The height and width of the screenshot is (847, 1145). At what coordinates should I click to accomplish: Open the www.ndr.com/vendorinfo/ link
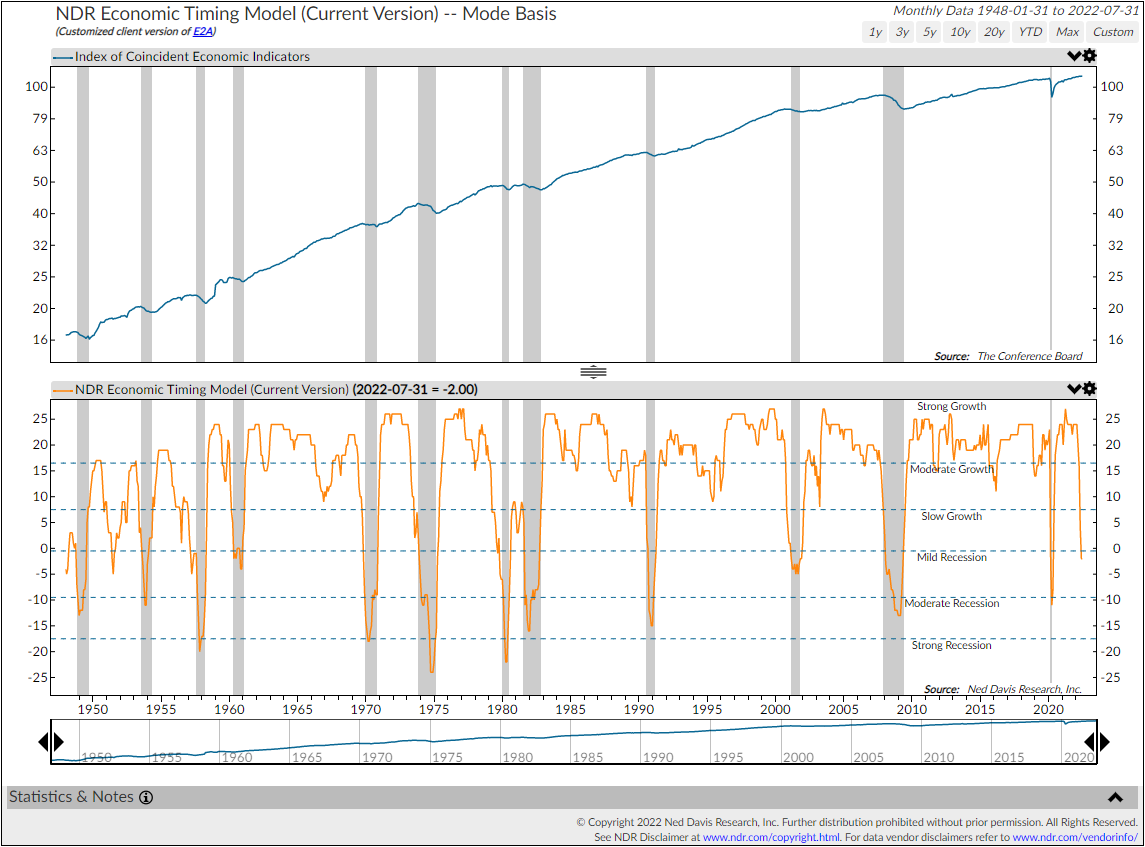1075,838
